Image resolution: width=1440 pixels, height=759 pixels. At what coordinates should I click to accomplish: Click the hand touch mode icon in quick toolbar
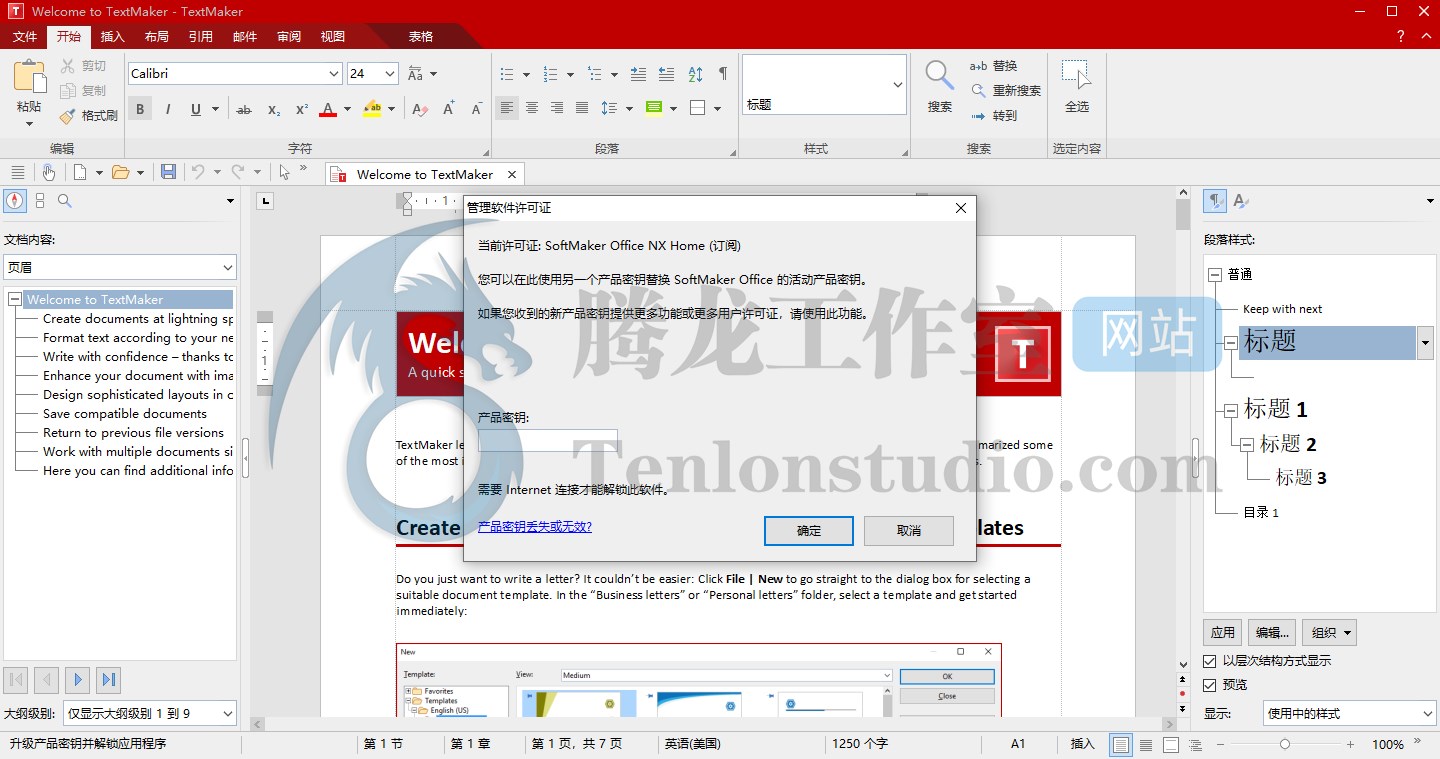coord(48,172)
